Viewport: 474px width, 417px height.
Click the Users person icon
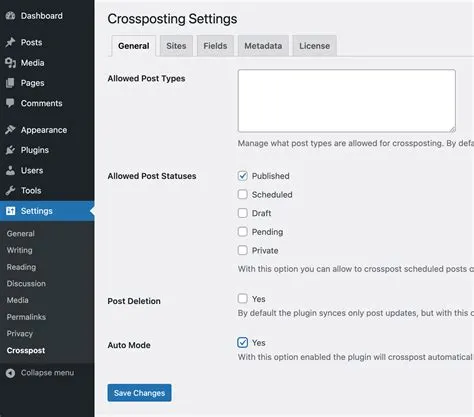10,170
